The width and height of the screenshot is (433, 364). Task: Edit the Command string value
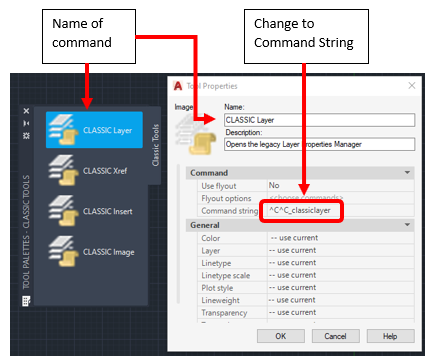click(x=341, y=211)
